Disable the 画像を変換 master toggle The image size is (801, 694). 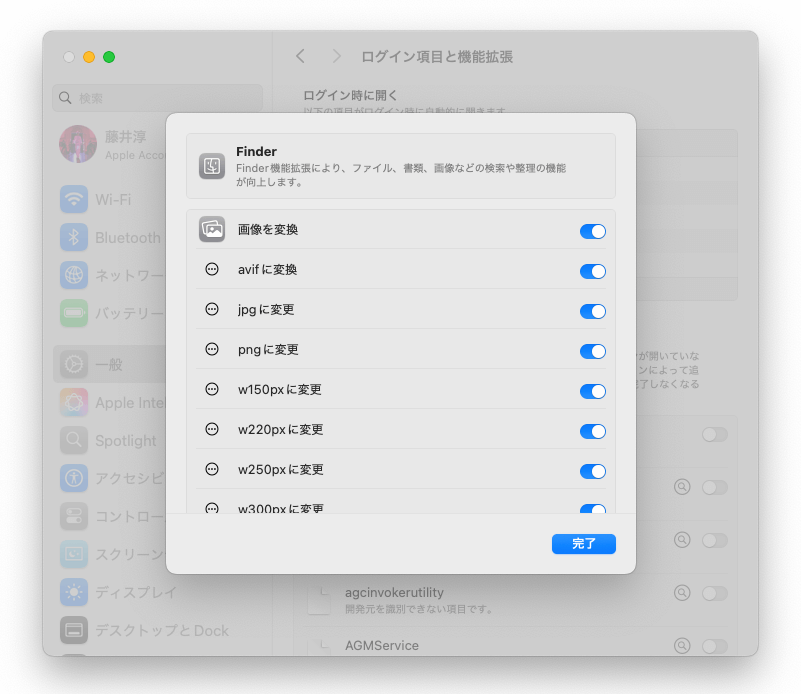(x=593, y=229)
